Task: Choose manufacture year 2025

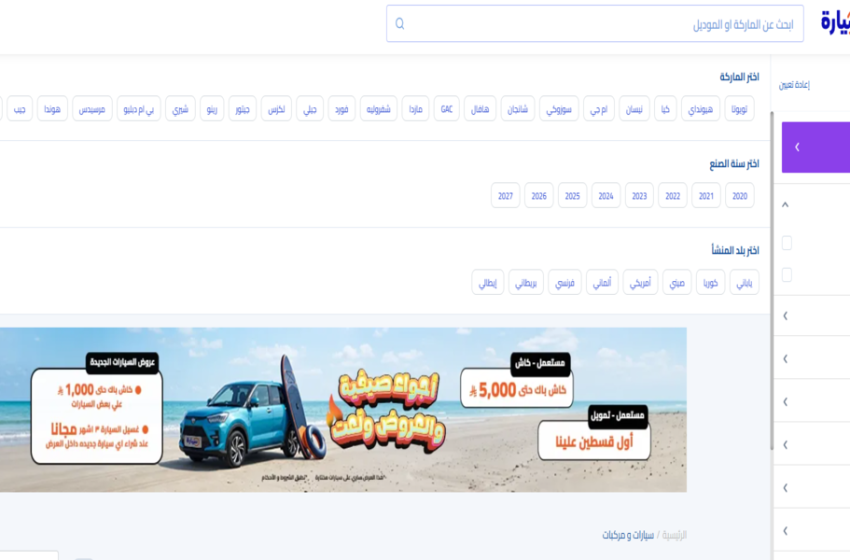Action: (x=572, y=196)
